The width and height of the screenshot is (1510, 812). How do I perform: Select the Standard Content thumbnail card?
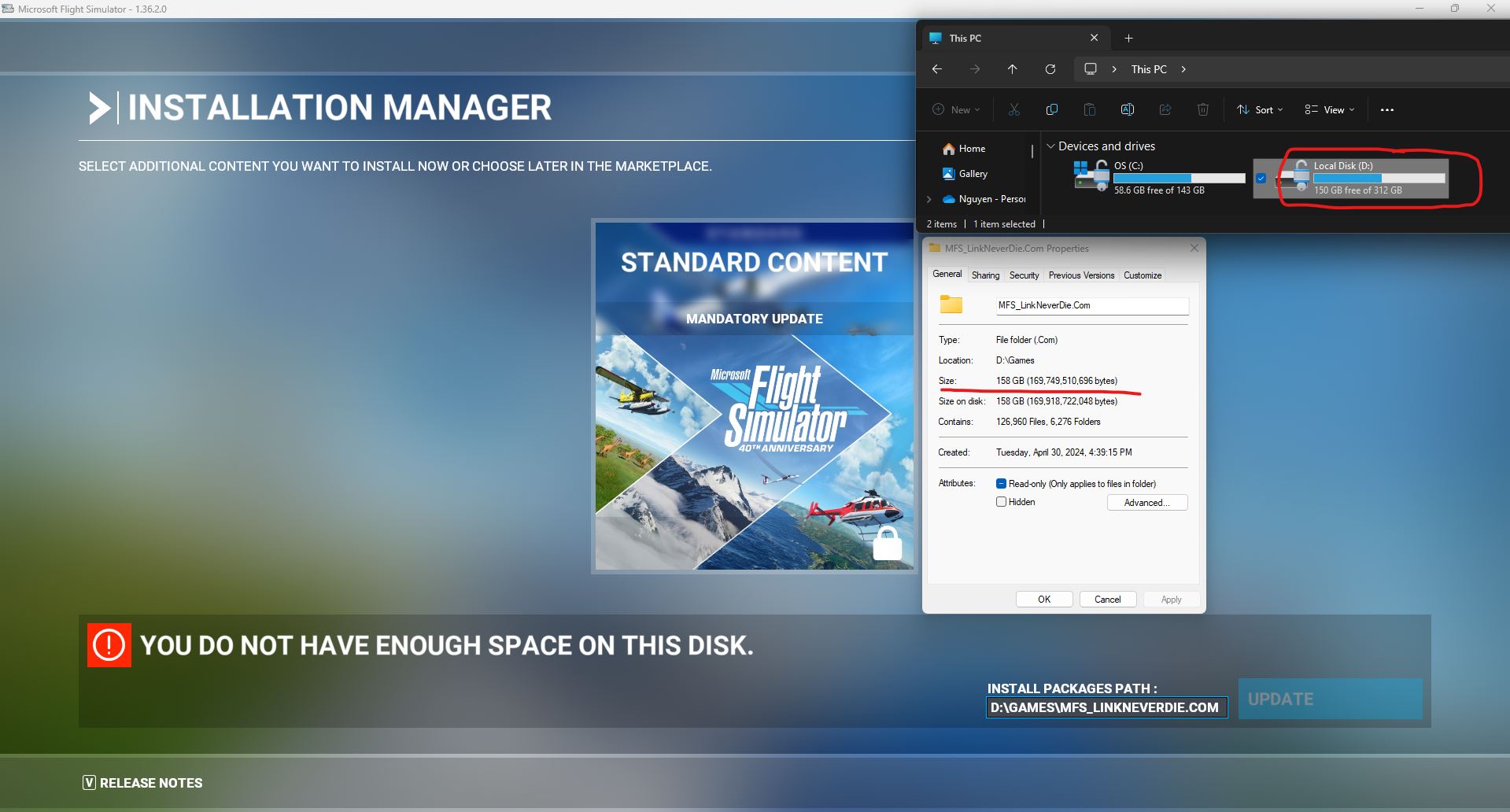(754, 396)
